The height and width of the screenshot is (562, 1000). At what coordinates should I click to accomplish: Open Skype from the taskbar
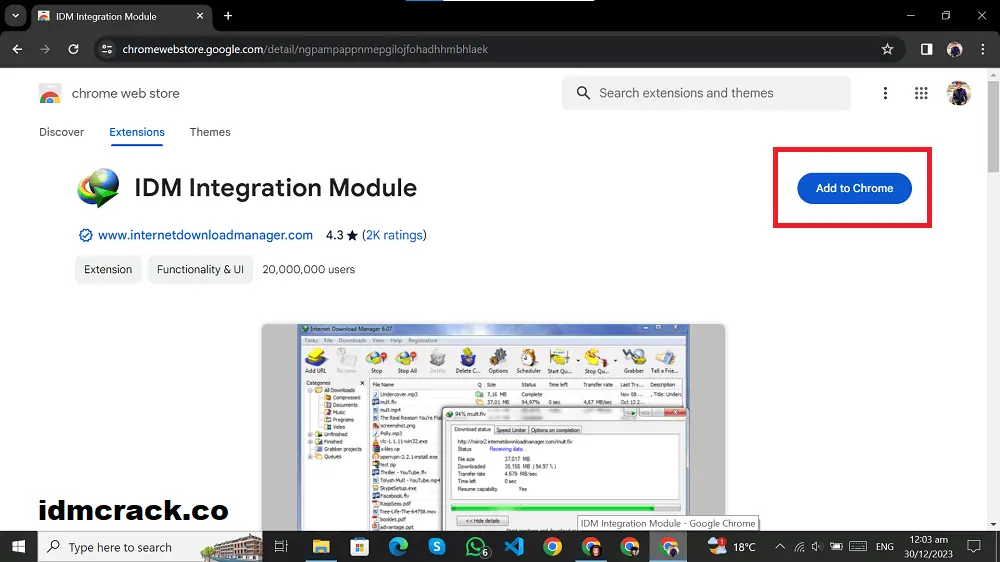(x=437, y=547)
